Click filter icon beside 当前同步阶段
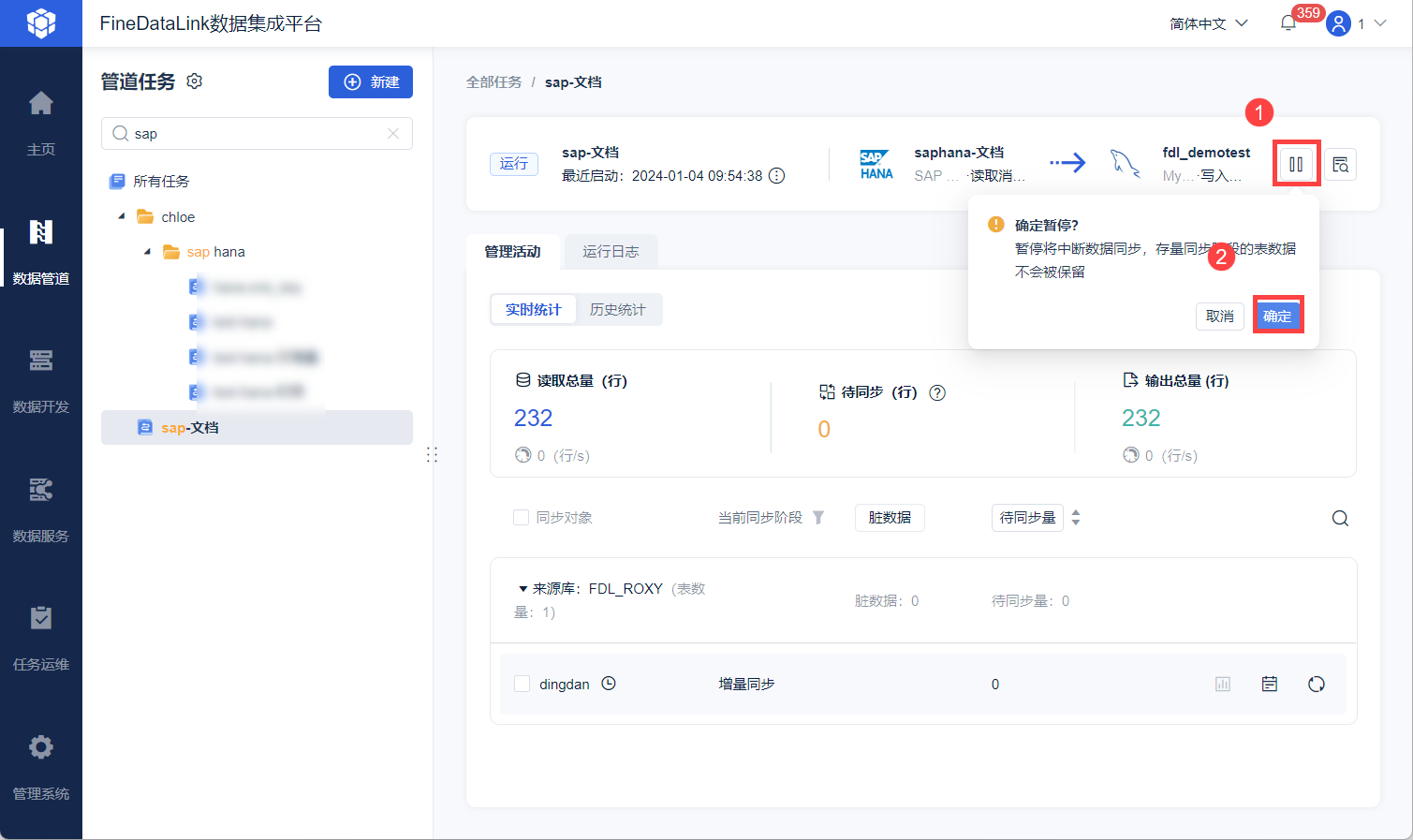Viewport: 1413px width, 840px height. point(818,518)
